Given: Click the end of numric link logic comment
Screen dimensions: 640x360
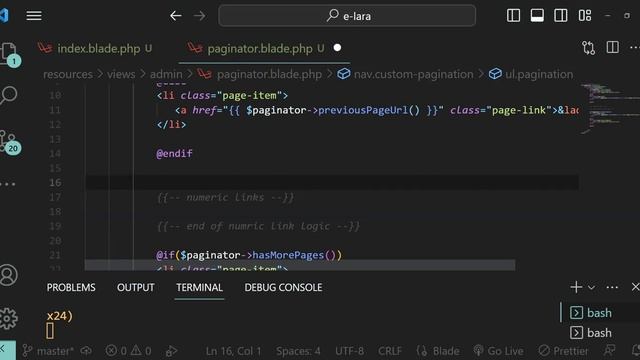Looking at the screenshot, I should [x=258, y=226].
